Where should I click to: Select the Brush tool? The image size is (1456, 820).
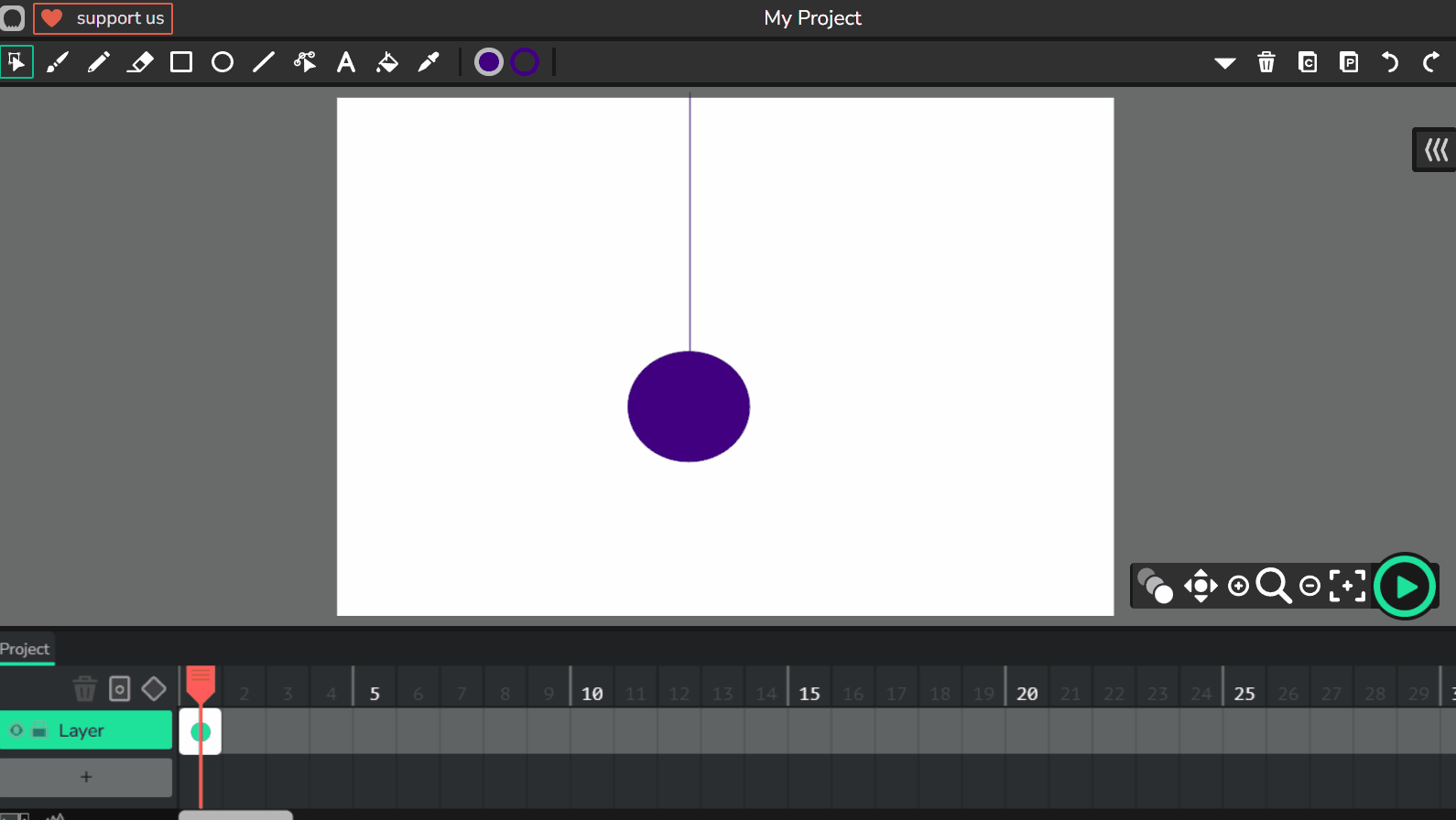point(58,62)
